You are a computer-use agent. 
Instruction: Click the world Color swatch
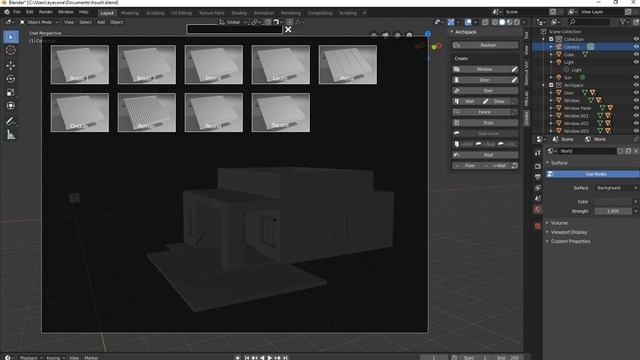pos(613,202)
